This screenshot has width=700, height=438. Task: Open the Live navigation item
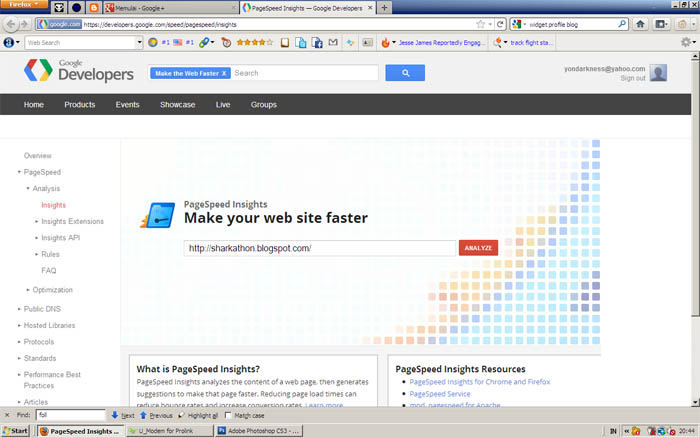(223, 104)
